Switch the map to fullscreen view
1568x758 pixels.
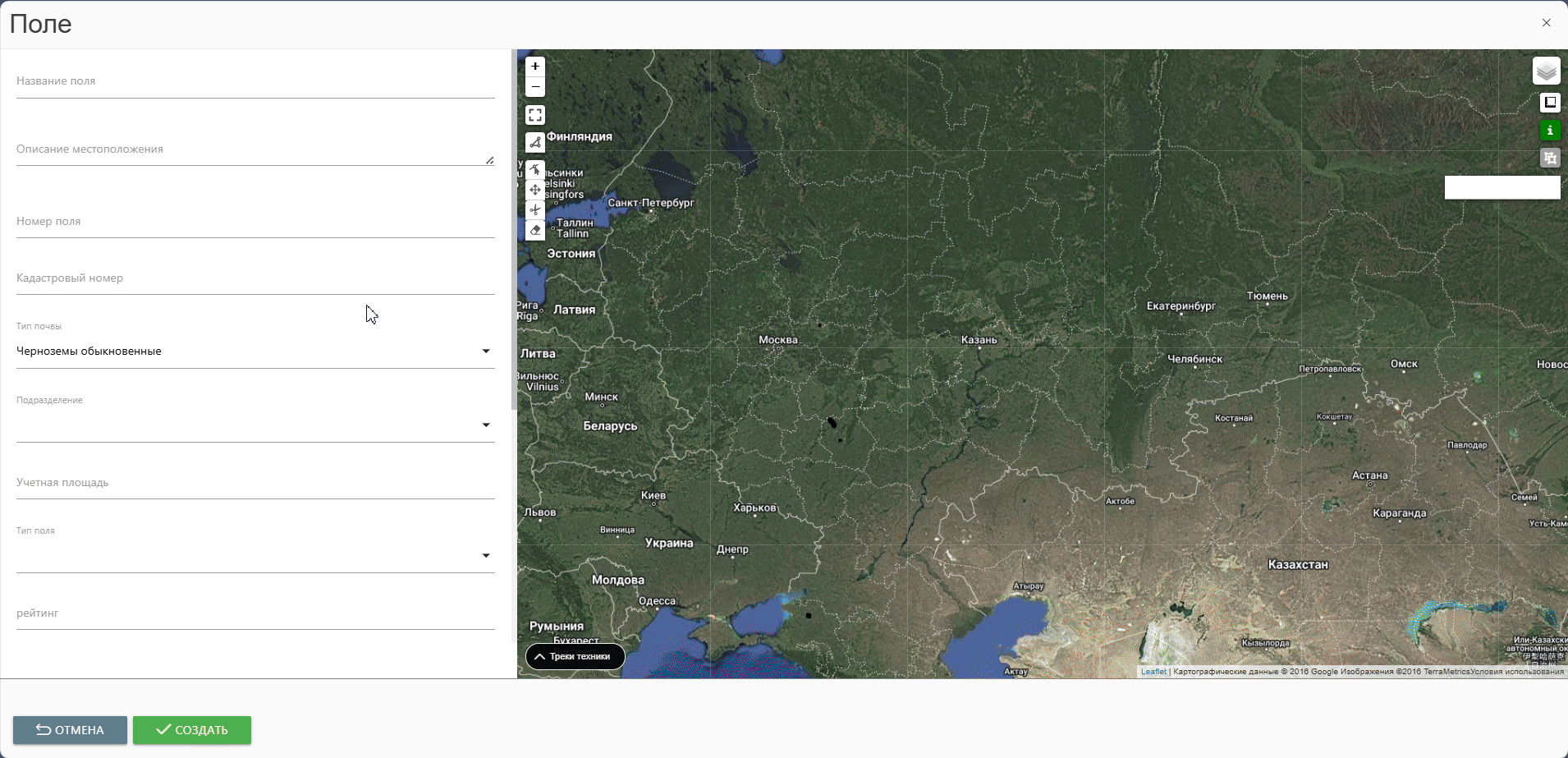(x=535, y=115)
